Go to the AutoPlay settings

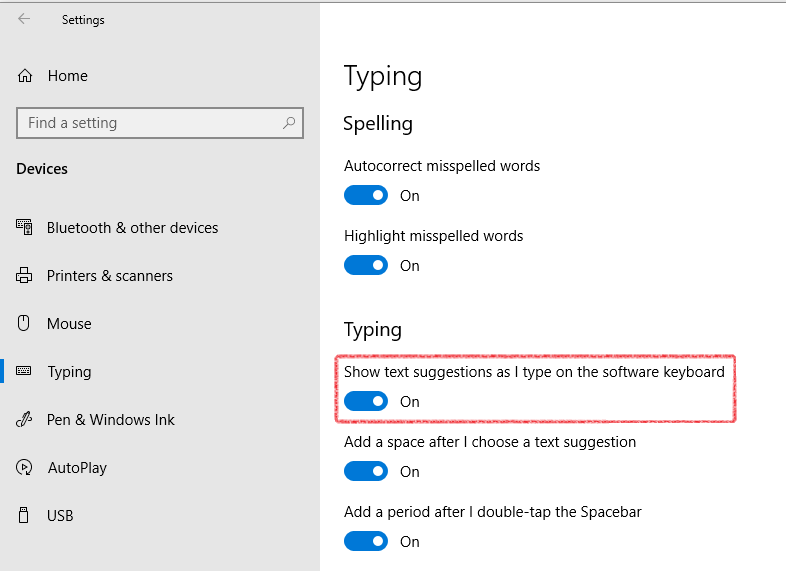click(77, 468)
